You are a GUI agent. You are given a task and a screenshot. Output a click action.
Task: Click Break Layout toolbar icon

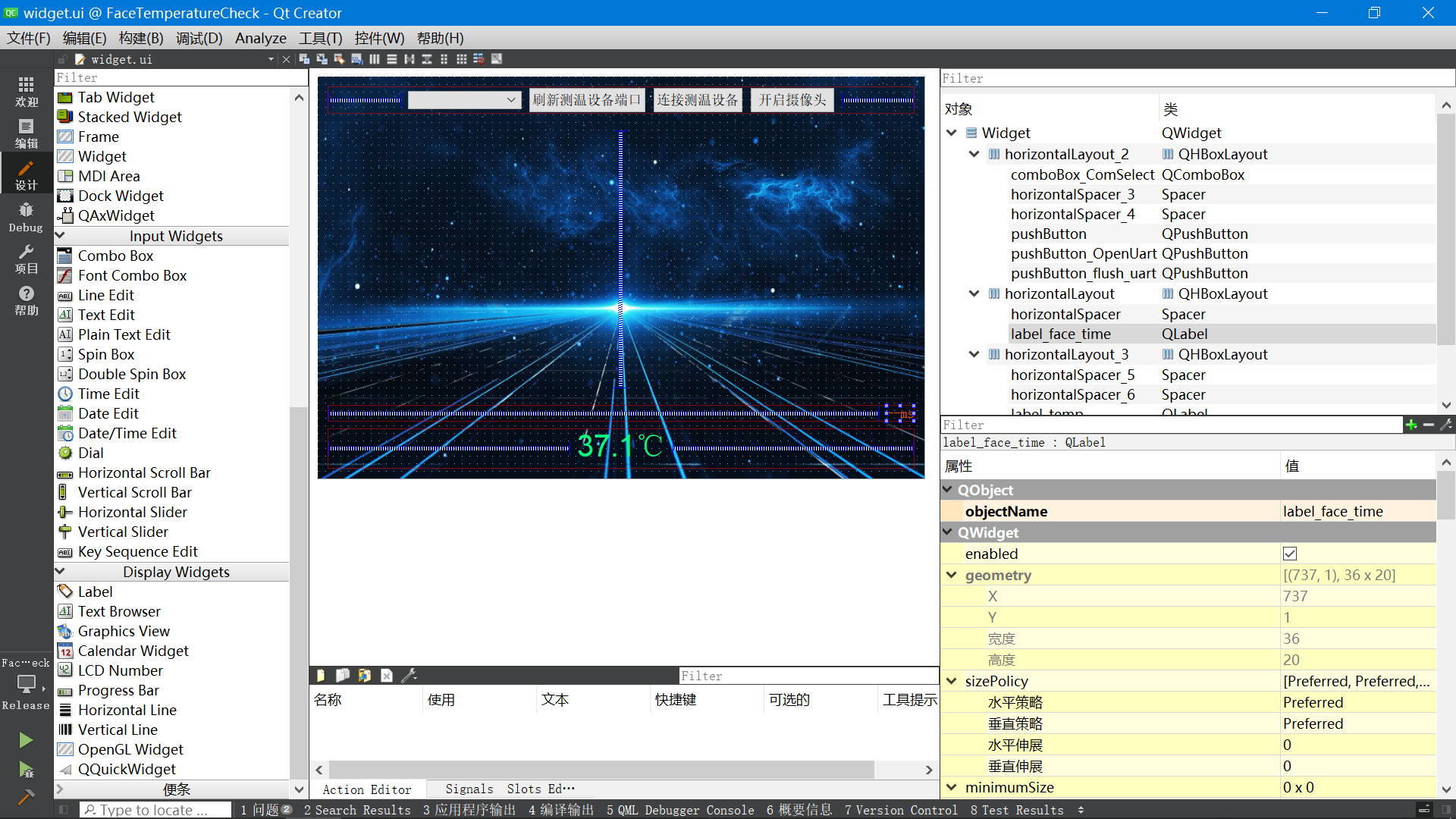(479, 59)
